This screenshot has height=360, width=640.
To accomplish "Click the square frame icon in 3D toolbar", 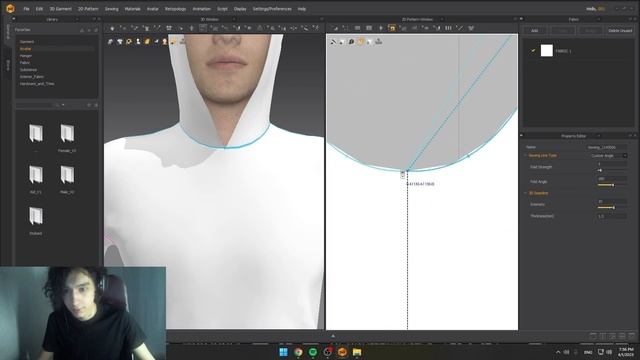I will 203,28.
